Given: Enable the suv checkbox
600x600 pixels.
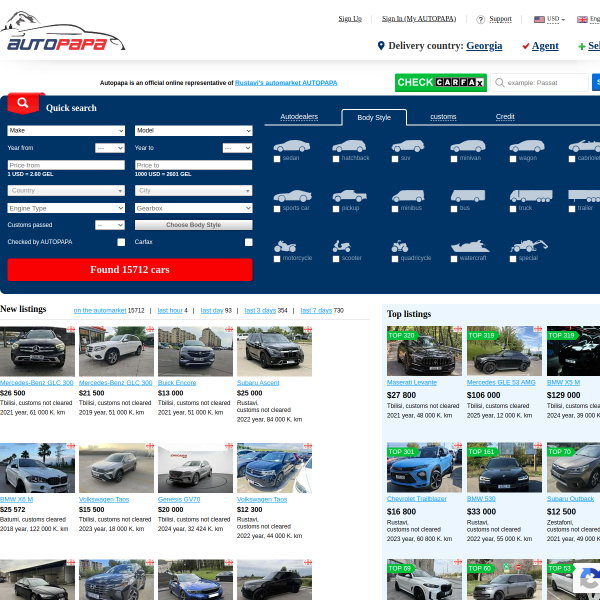Looking at the screenshot, I should pos(395,159).
